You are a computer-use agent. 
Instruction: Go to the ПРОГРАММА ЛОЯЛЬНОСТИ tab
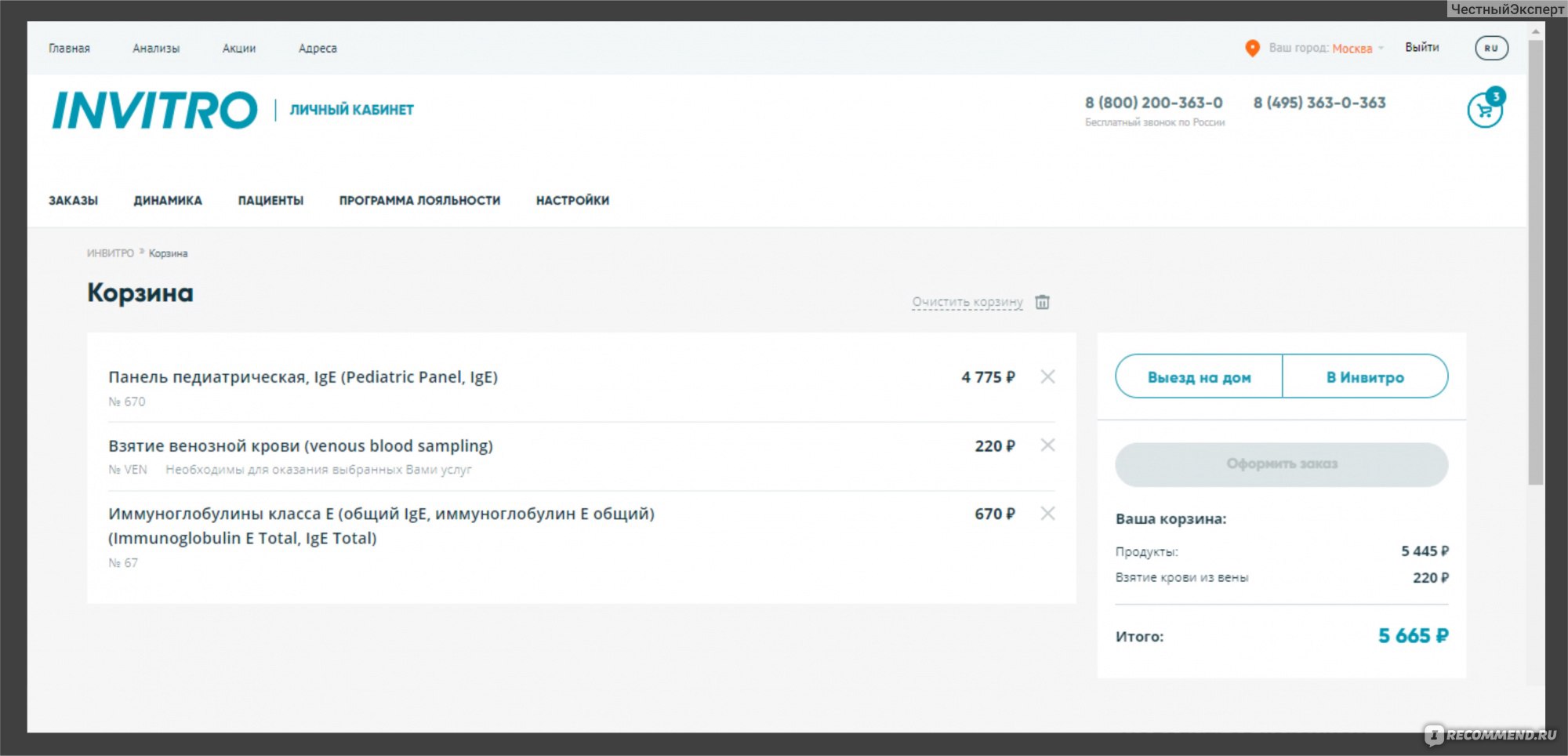pos(419,200)
